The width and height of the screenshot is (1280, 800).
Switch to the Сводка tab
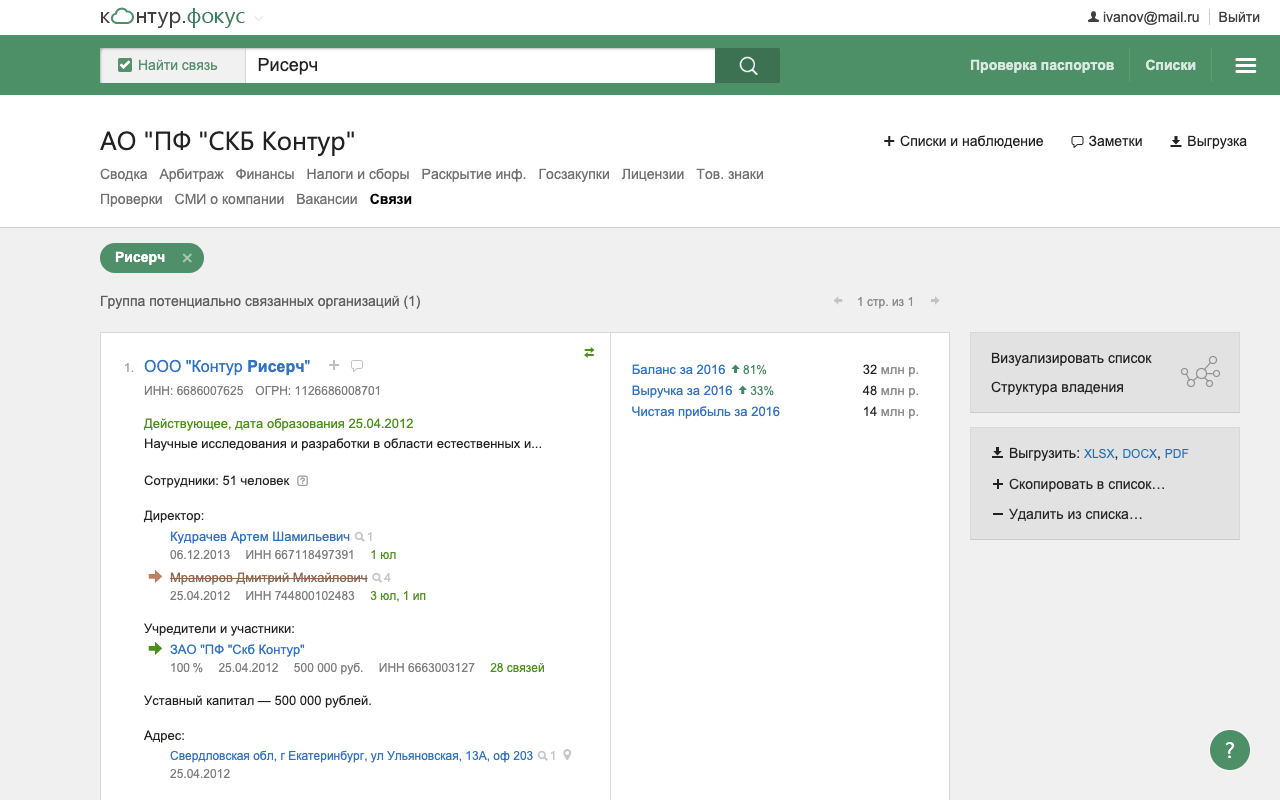tap(124, 174)
